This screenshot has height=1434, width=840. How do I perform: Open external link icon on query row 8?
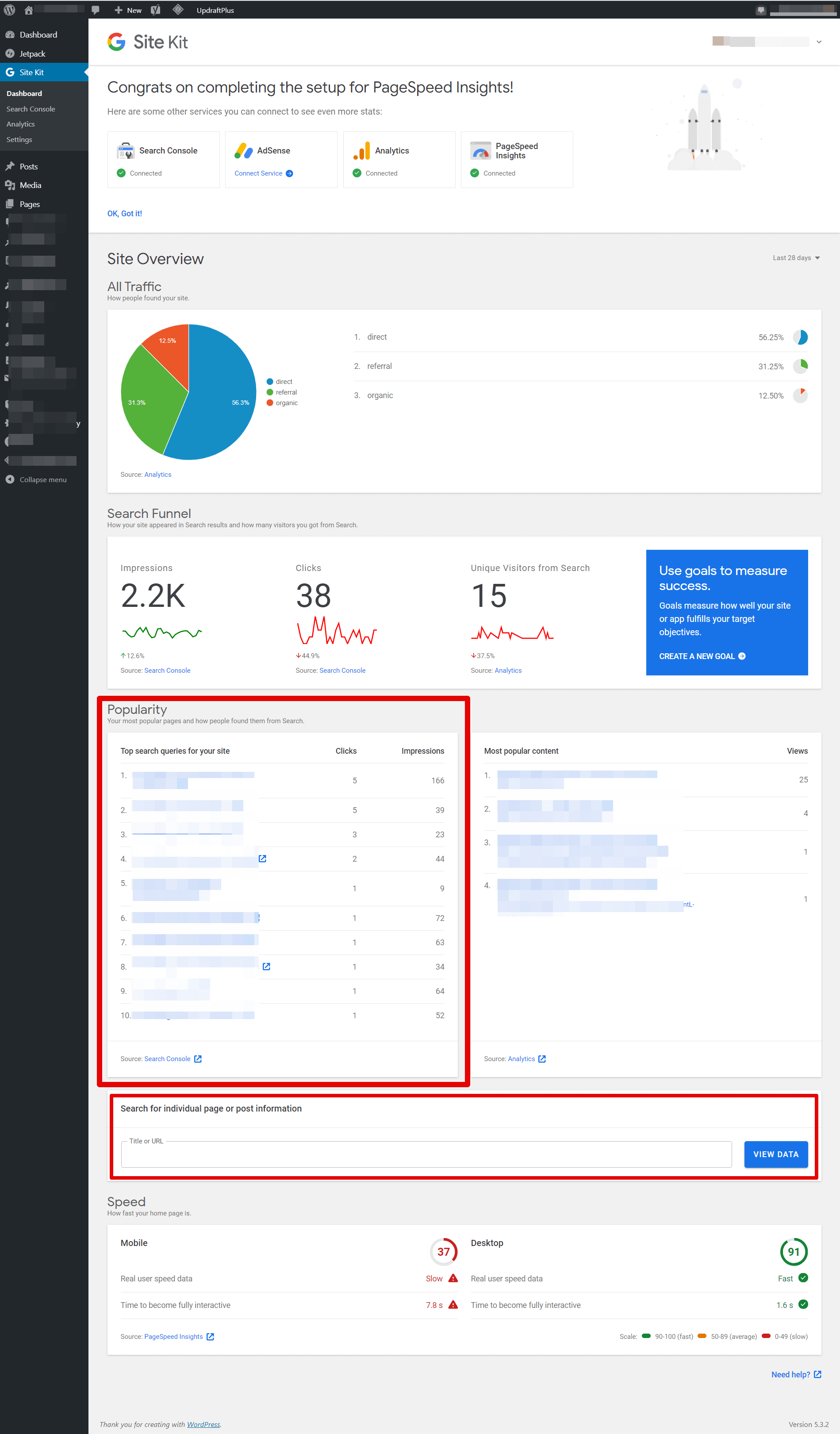266,966
